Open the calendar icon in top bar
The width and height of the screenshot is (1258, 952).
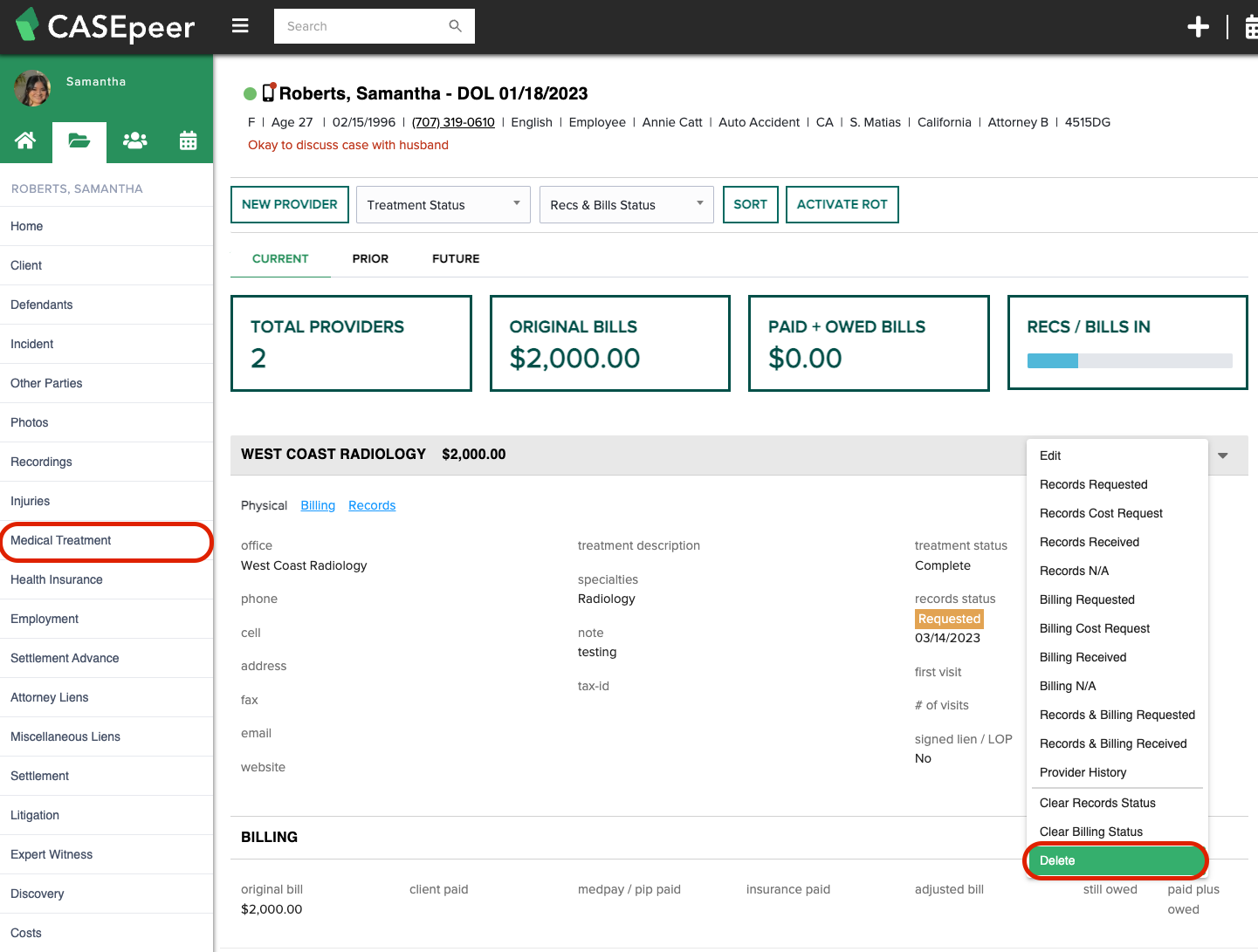(1251, 27)
